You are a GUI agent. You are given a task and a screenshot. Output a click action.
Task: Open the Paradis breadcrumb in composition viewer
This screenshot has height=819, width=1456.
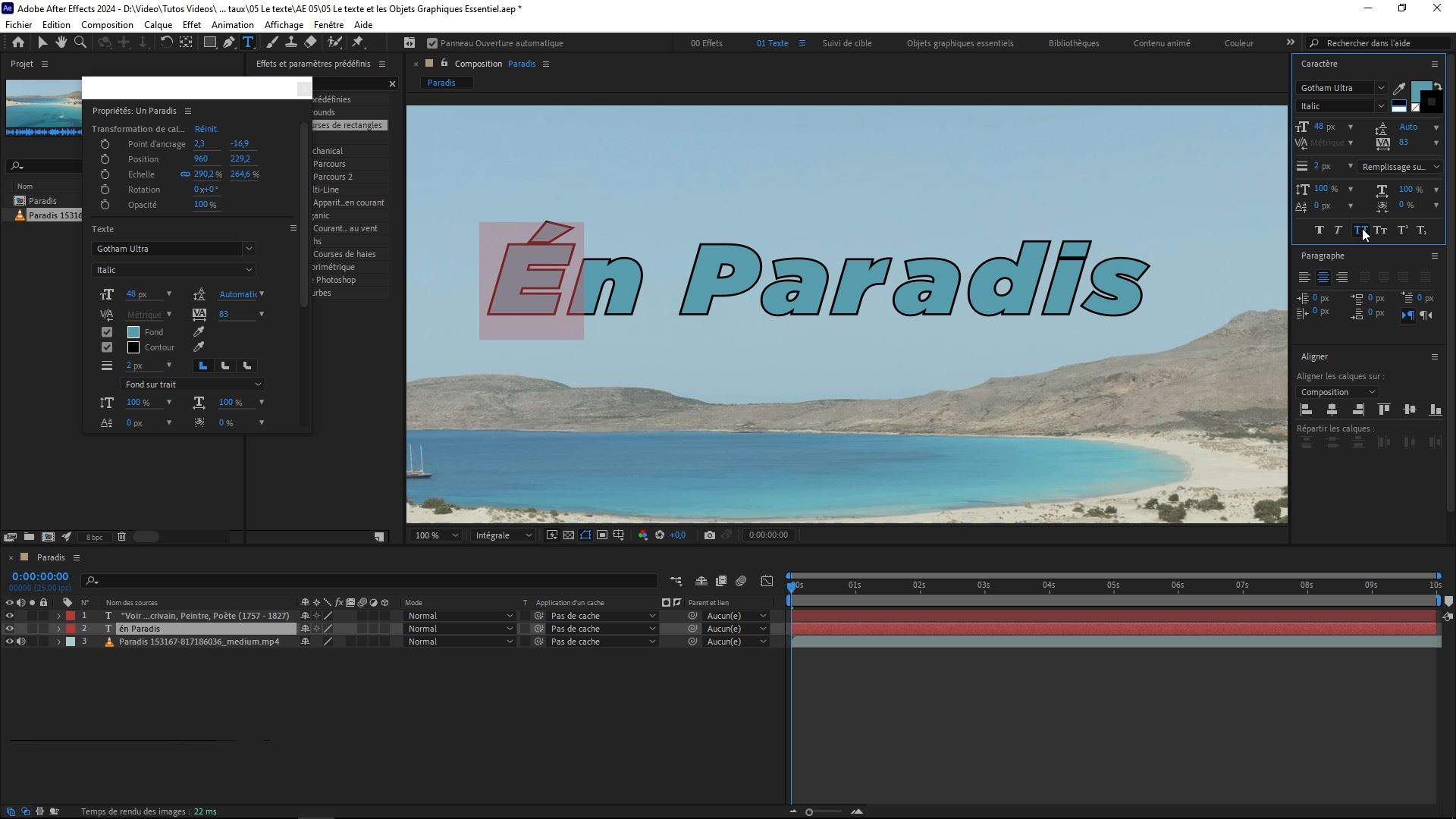tap(441, 83)
